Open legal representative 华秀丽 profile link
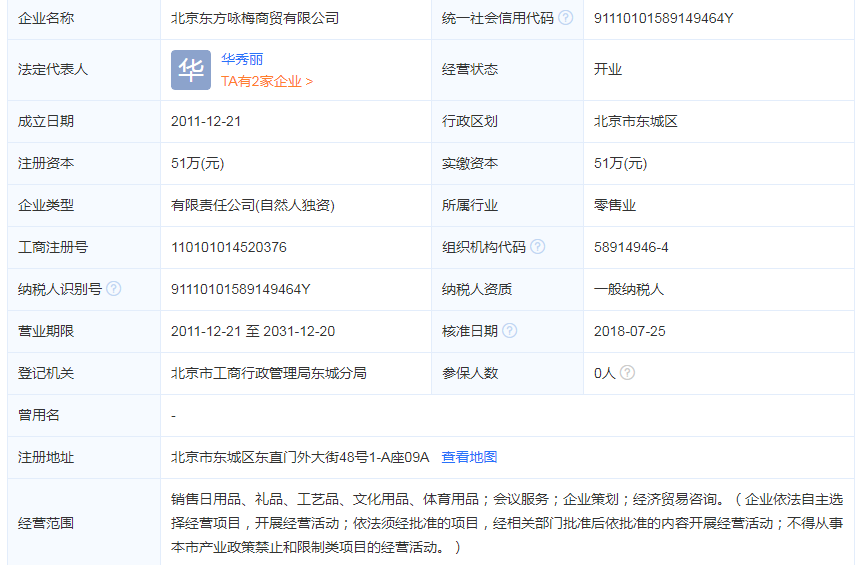Screen dimensions: 866x565 click(242, 59)
